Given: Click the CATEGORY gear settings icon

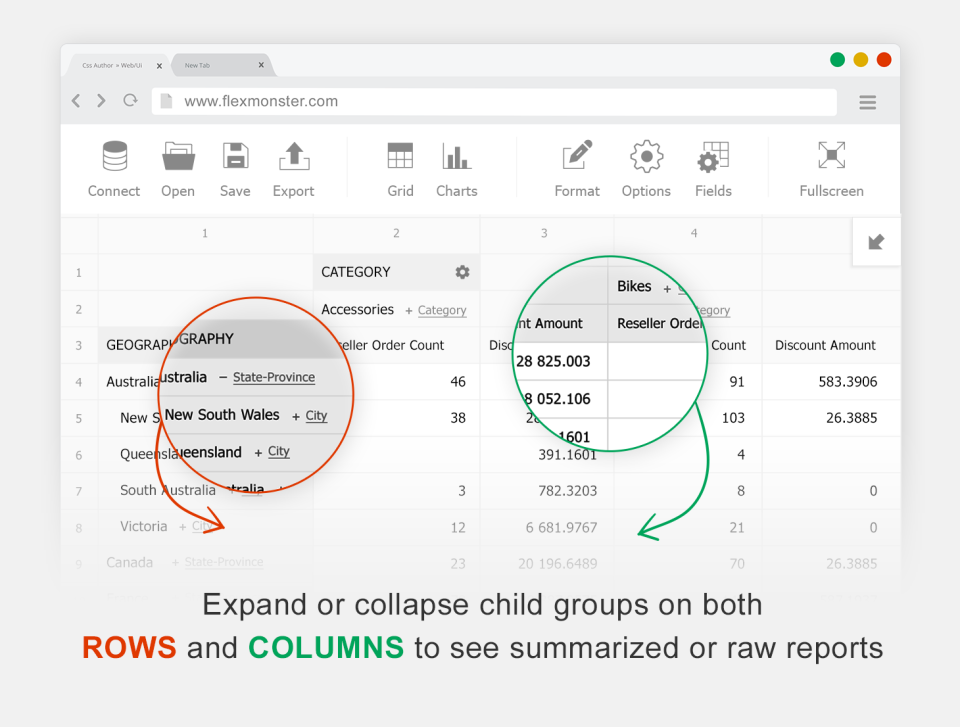Looking at the screenshot, I should point(462,271).
